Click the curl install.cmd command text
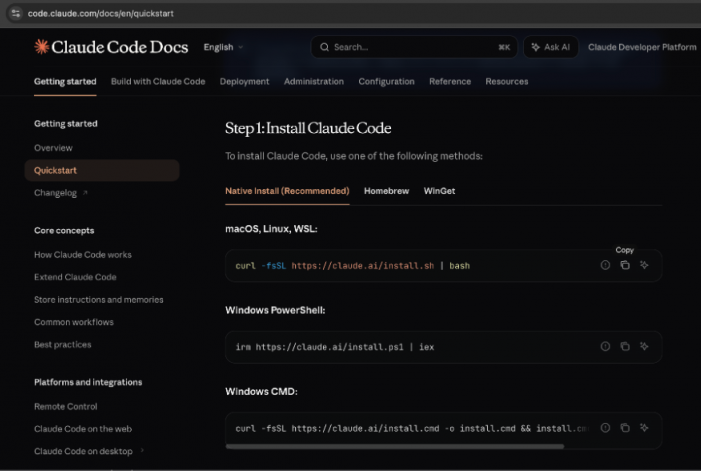 coord(411,428)
